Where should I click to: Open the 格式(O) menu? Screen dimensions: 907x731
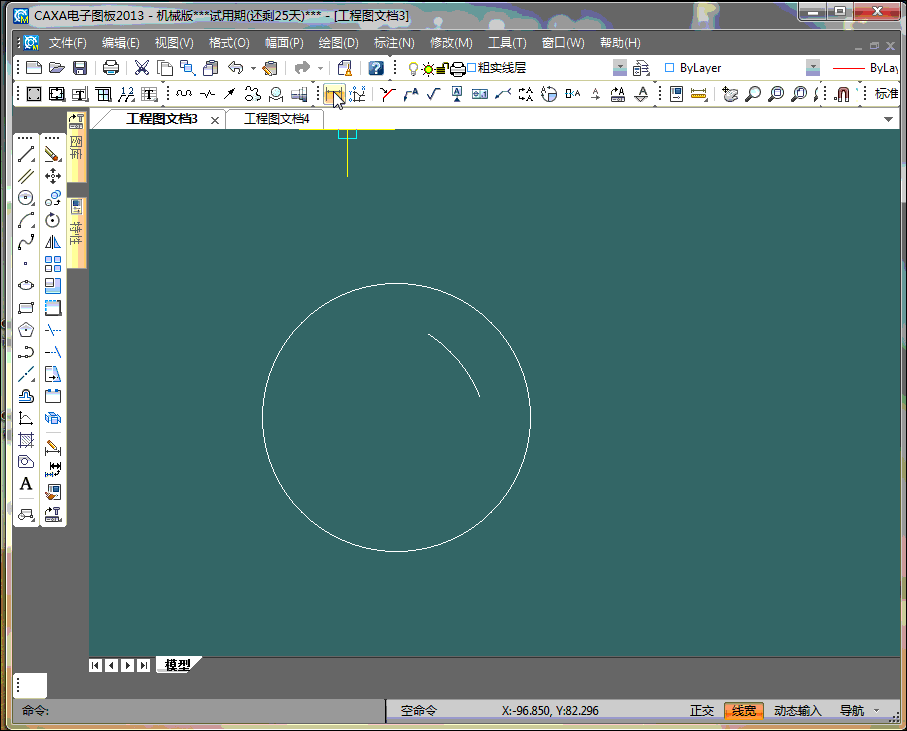(x=229, y=43)
